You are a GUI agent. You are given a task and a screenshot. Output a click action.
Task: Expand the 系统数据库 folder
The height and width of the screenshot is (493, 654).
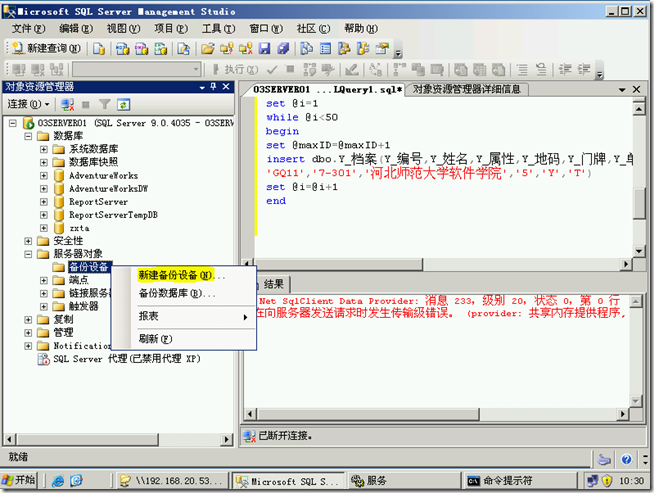pyautogui.click(x=43, y=149)
